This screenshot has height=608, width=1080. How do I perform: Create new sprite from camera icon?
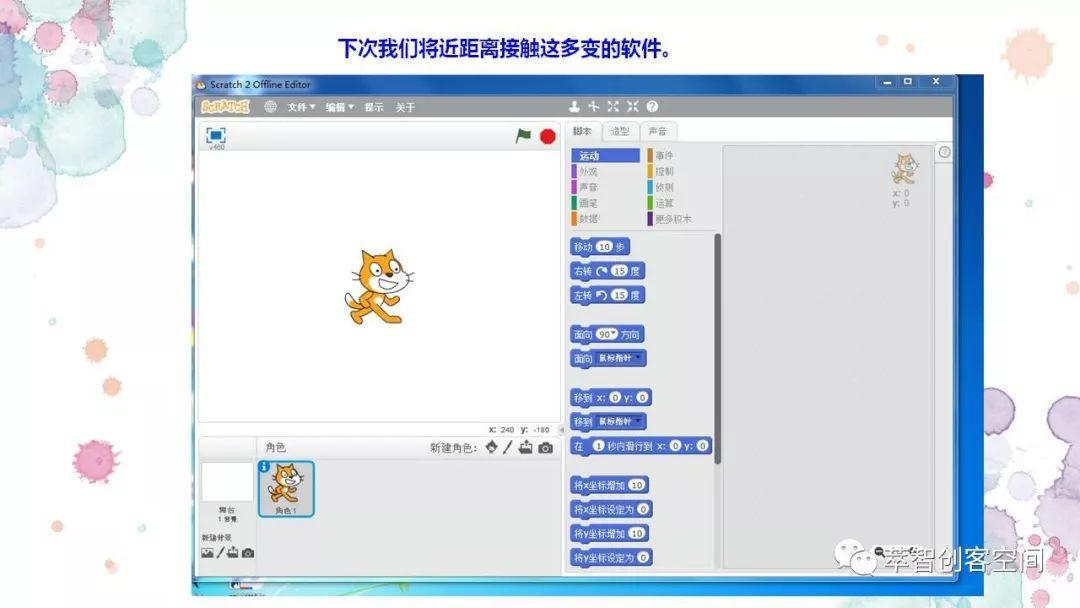point(546,448)
